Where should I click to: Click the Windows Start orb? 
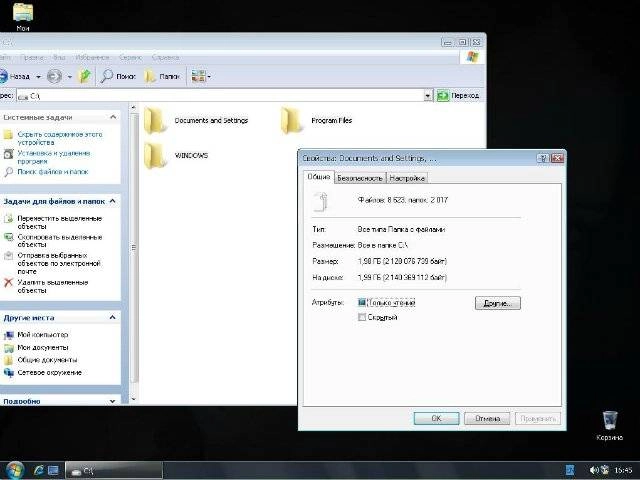click(x=14, y=470)
